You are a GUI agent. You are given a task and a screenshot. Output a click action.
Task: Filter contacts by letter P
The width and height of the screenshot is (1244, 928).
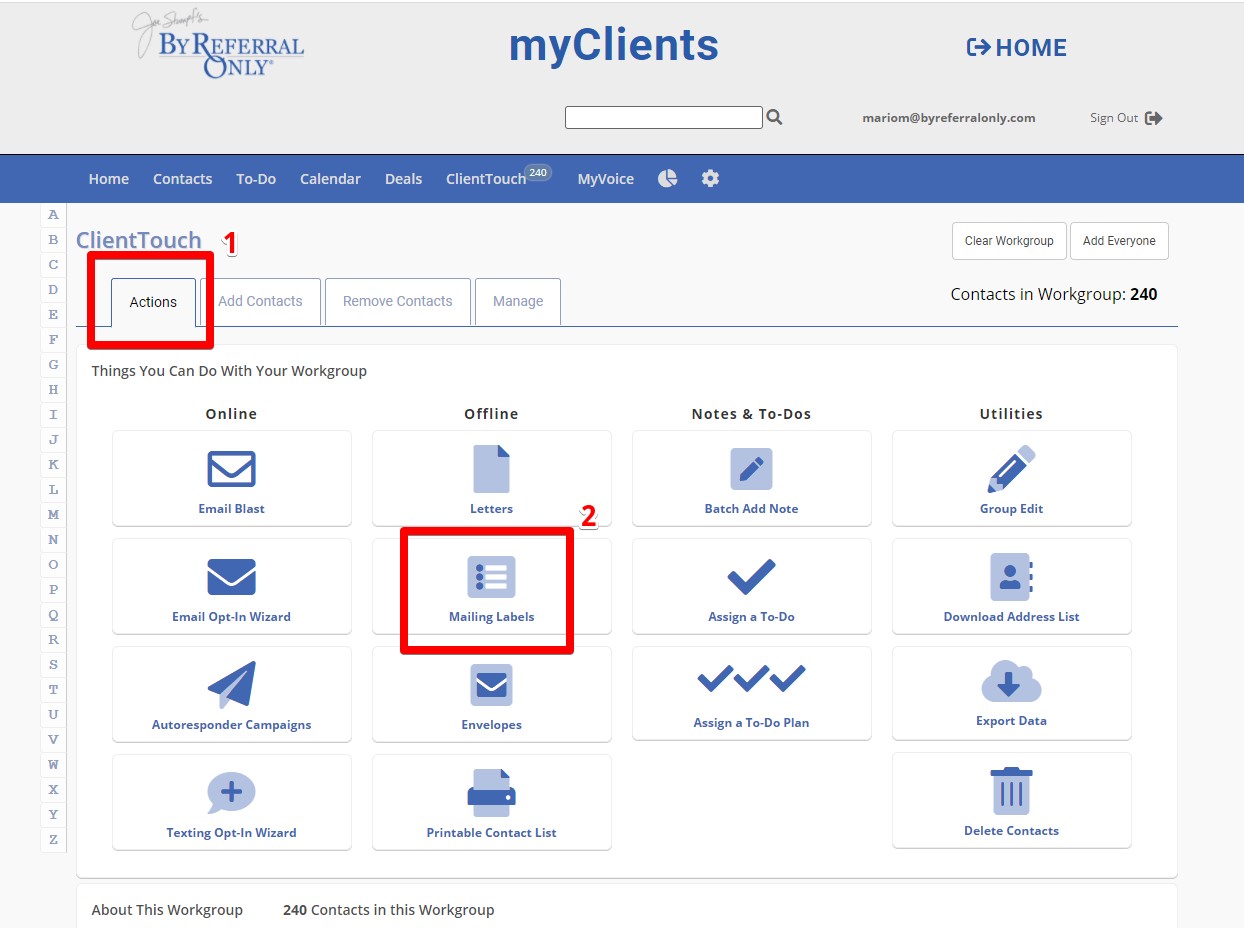coord(54,590)
